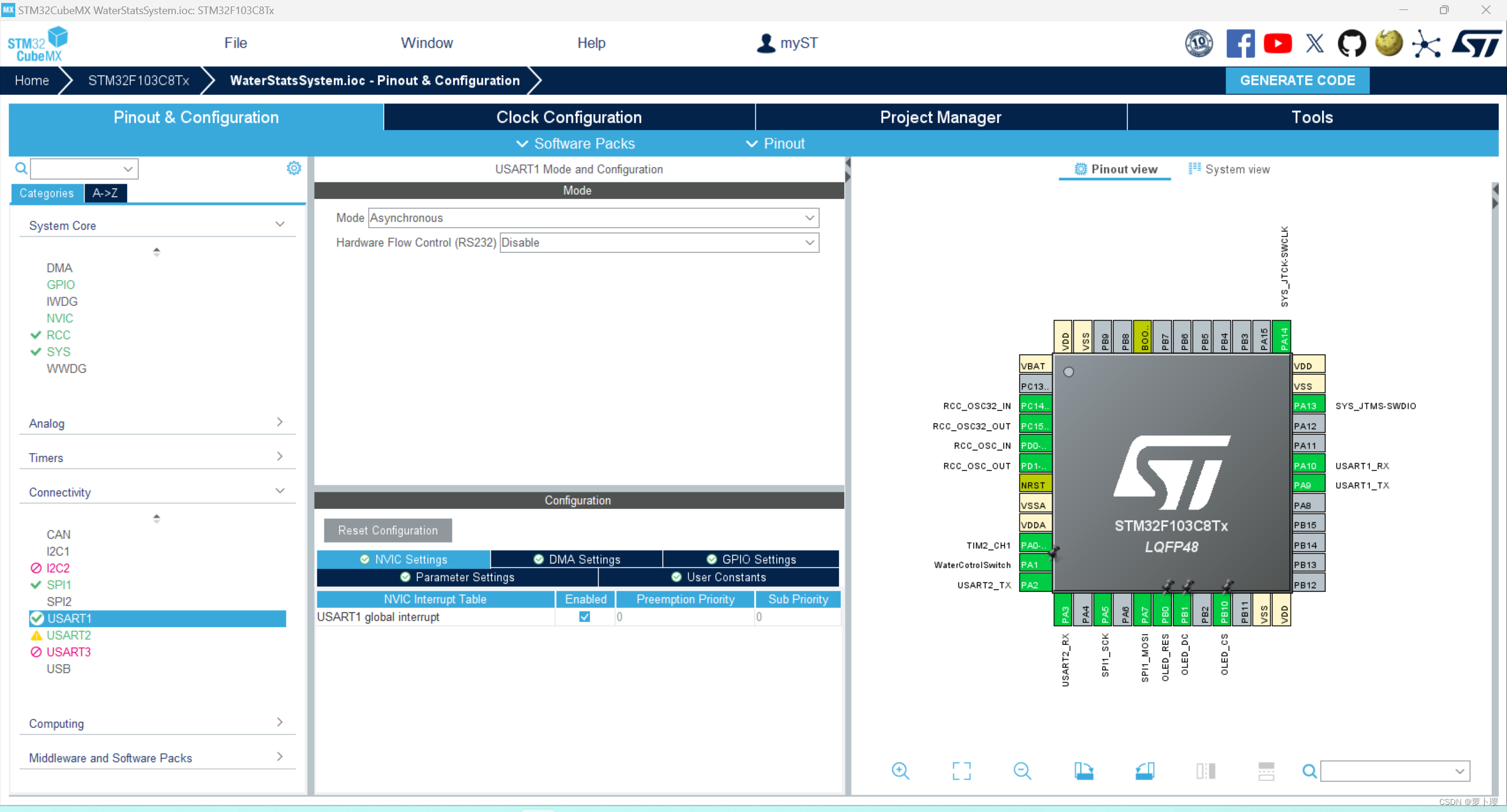
Task: Open User Constants tab
Action: [x=719, y=577]
